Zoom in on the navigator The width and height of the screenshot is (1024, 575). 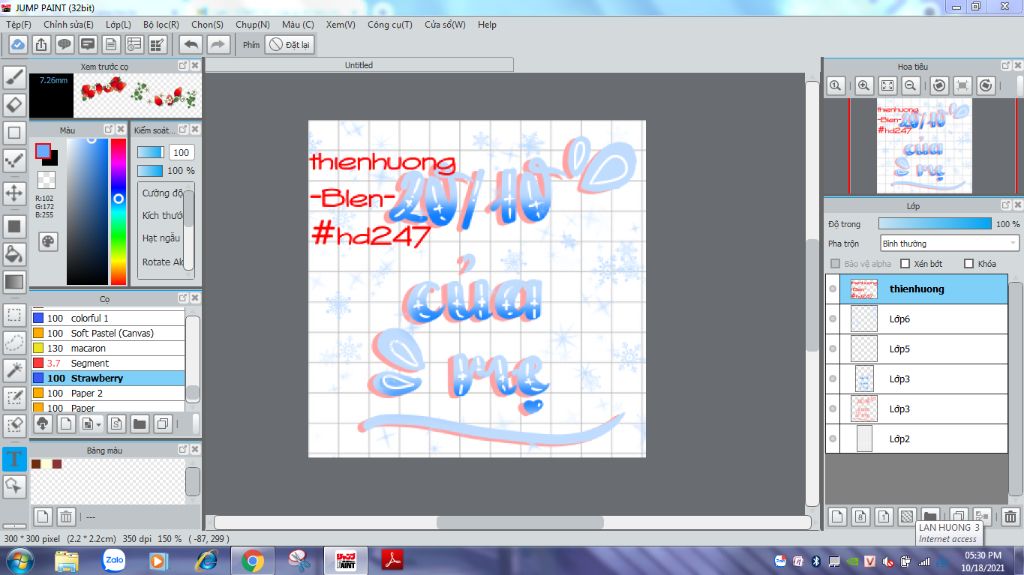pyautogui.click(x=863, y=86)
